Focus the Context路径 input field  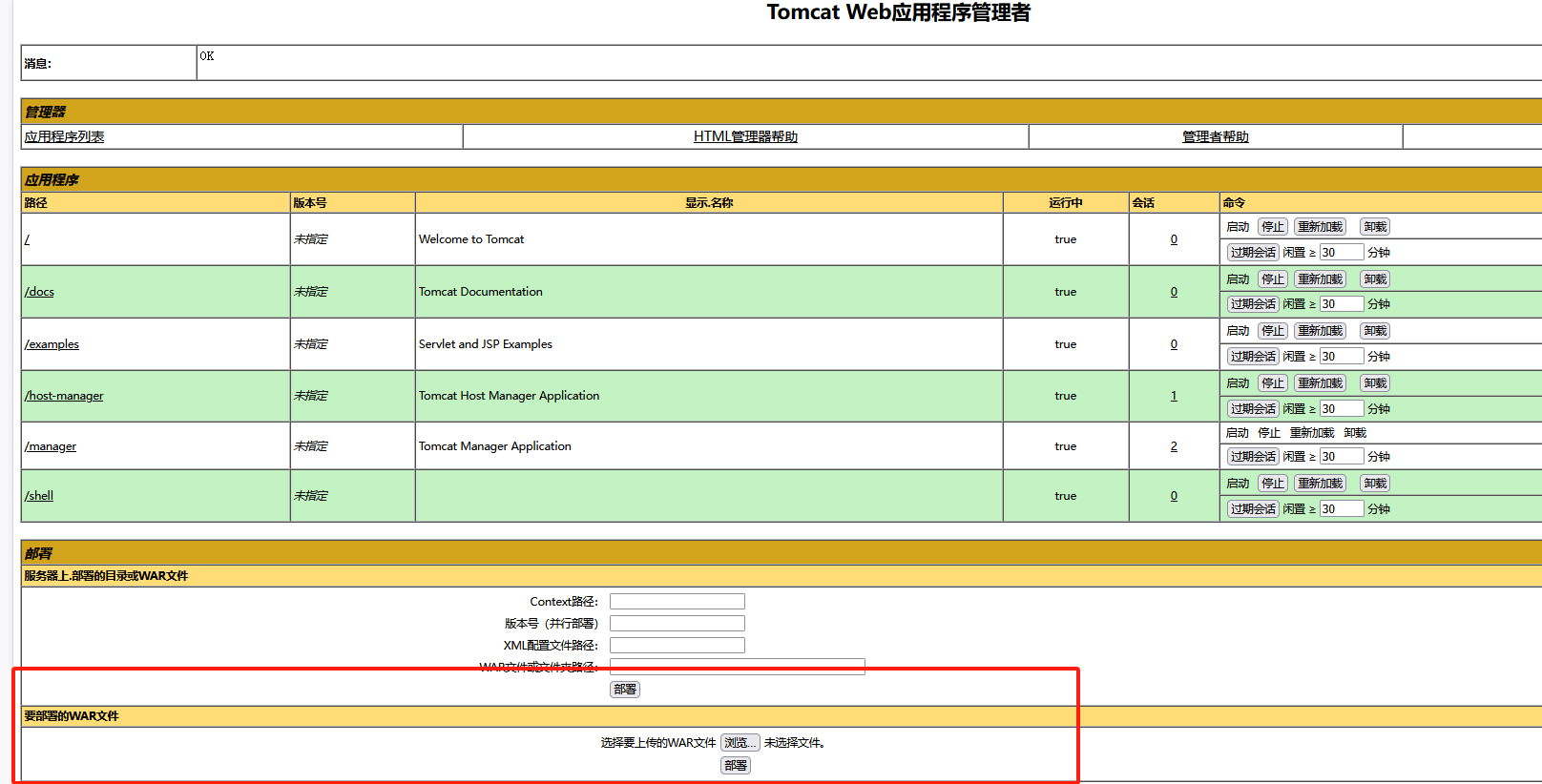pos(677,602)
